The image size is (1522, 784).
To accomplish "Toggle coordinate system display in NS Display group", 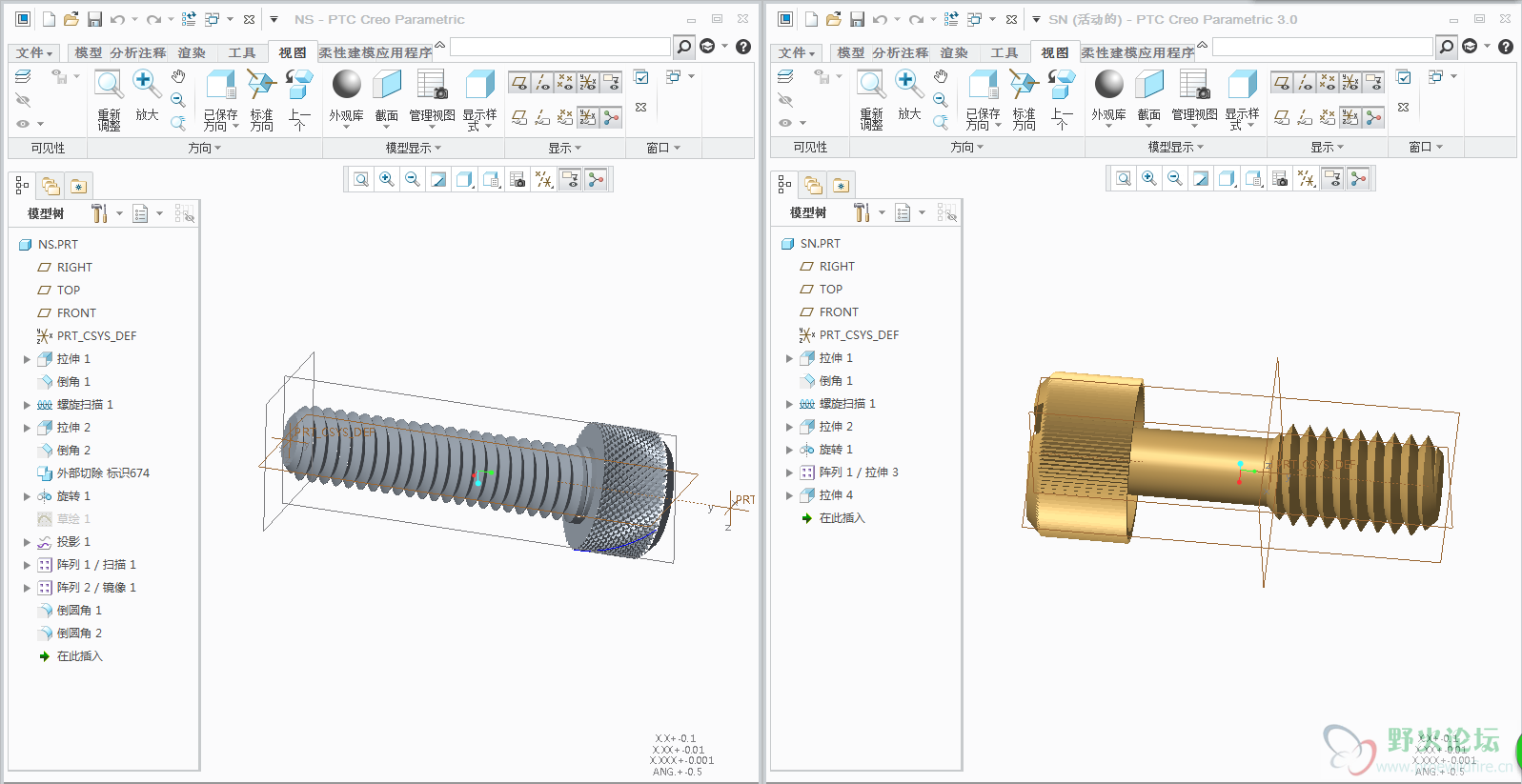I will click(588, 83).
